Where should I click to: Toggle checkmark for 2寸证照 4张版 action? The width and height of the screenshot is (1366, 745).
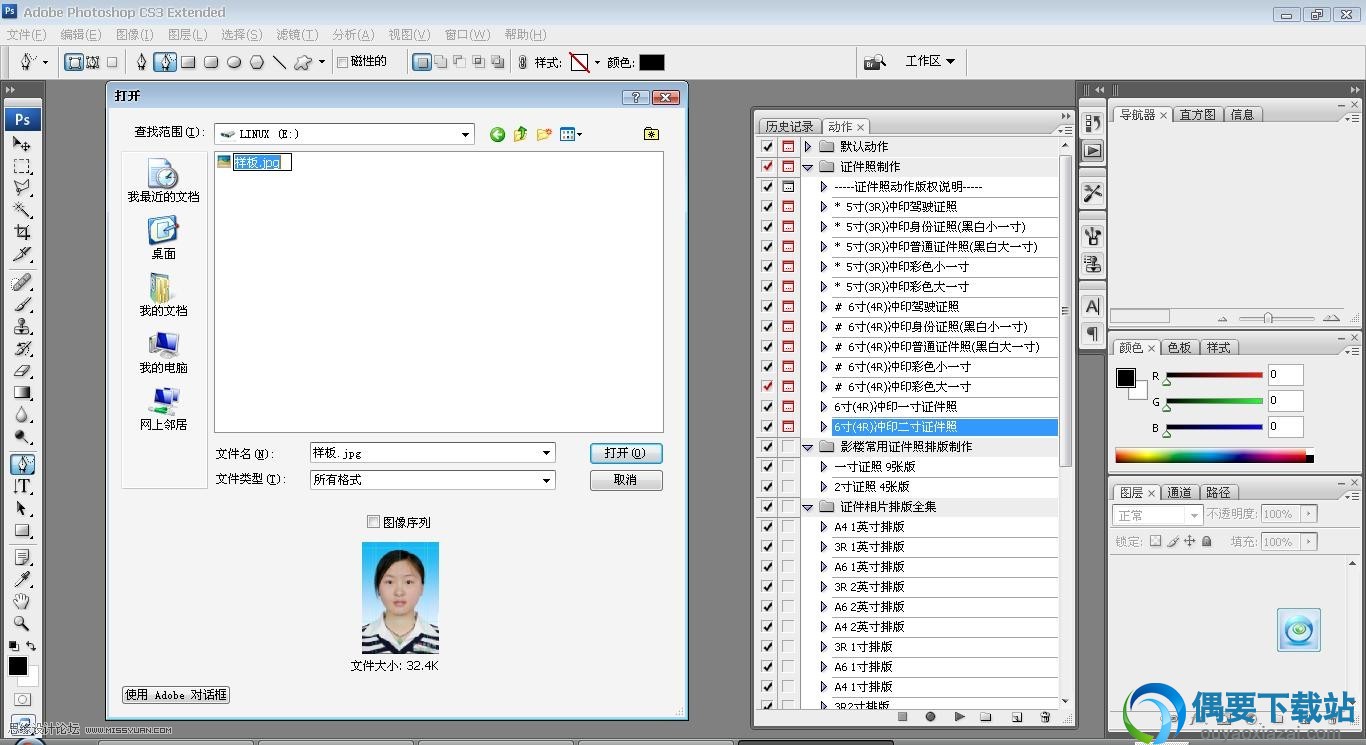767,486
